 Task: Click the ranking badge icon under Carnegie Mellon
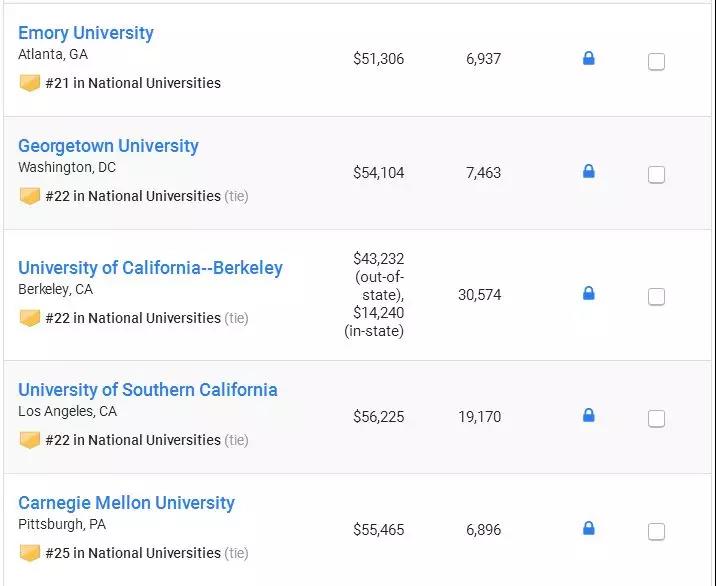[x=30, y=553]
